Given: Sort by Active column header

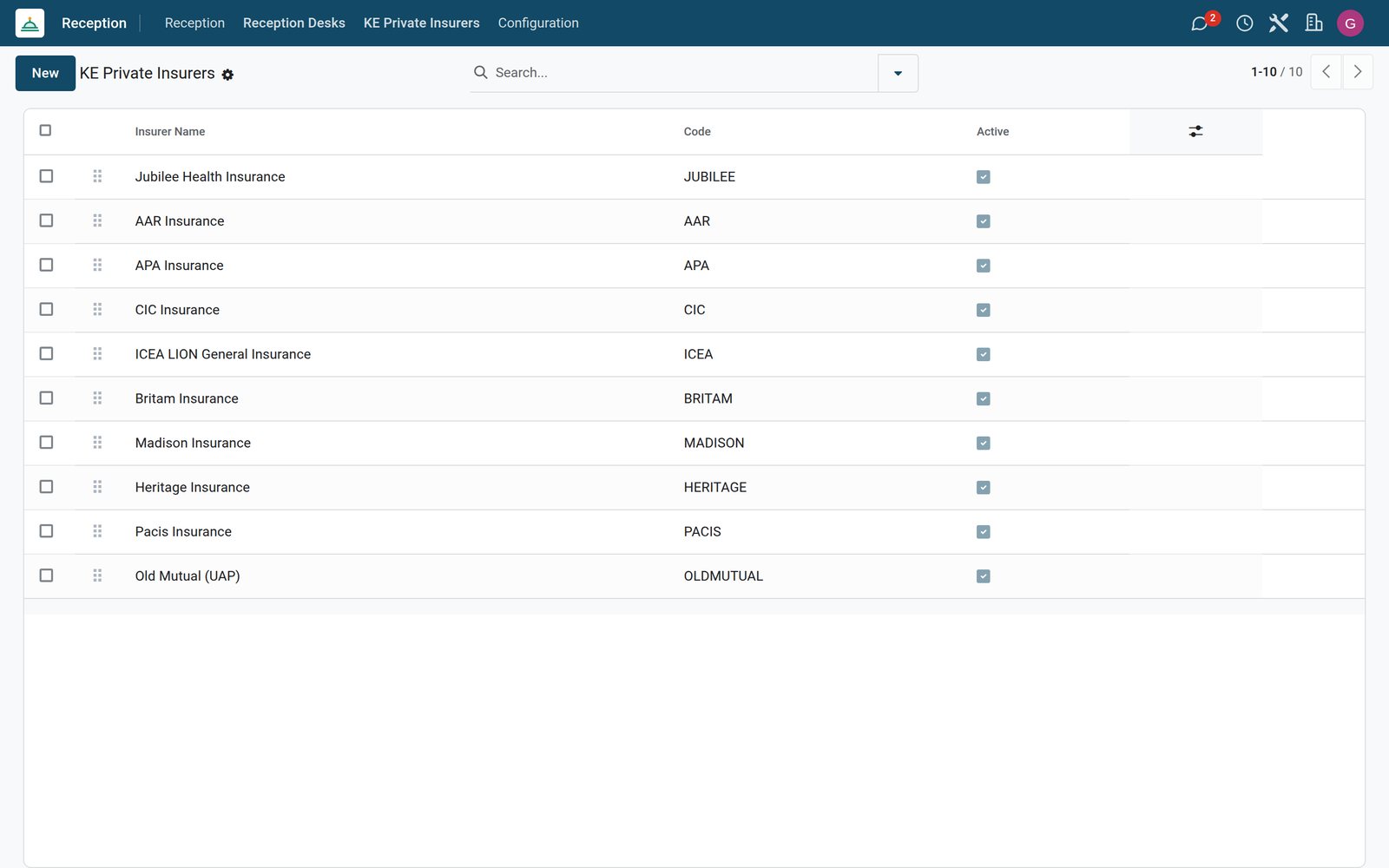Looking at the screenshot, I should tap(992, 132).
